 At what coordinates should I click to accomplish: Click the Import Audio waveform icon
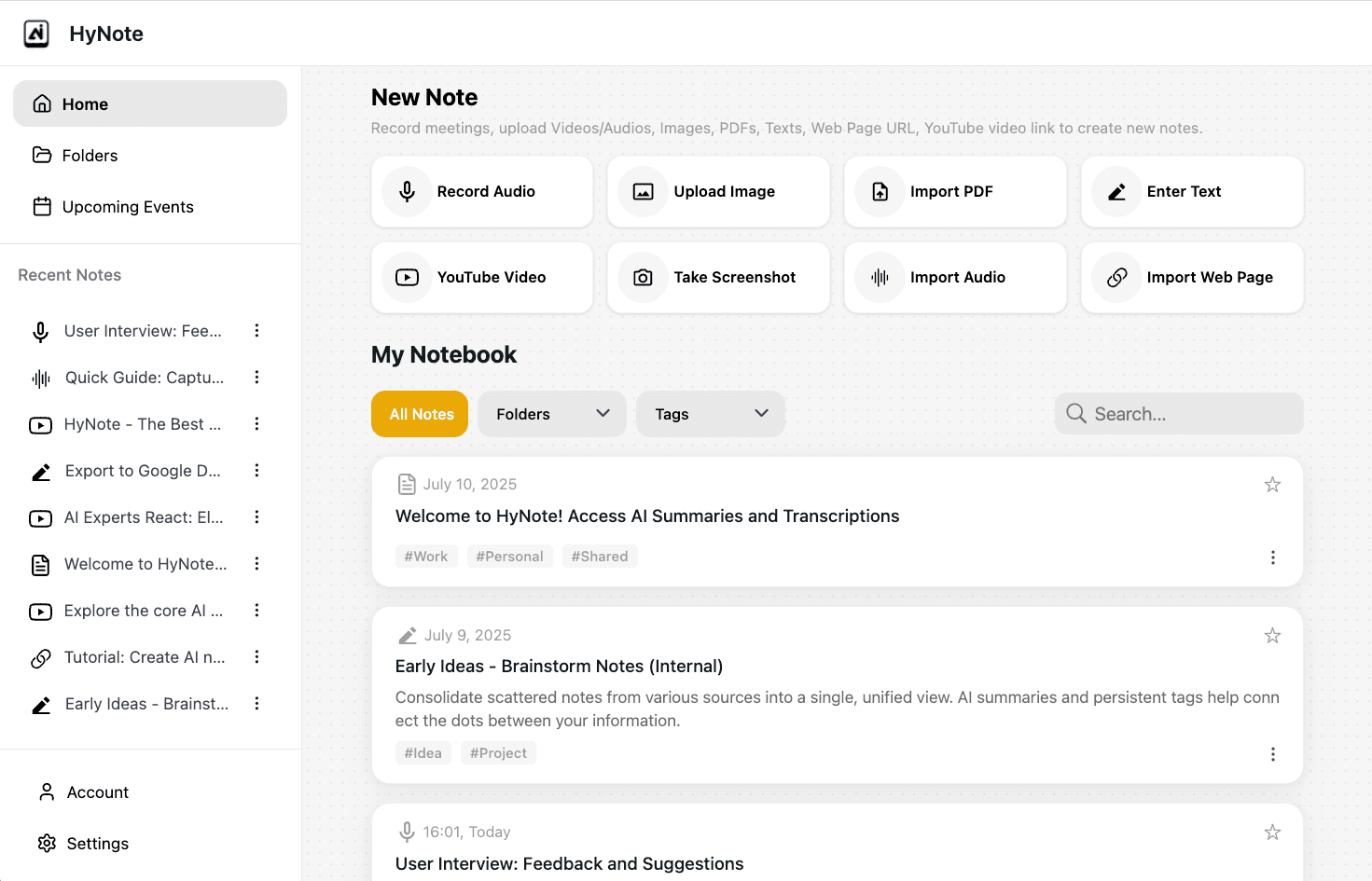880,277
